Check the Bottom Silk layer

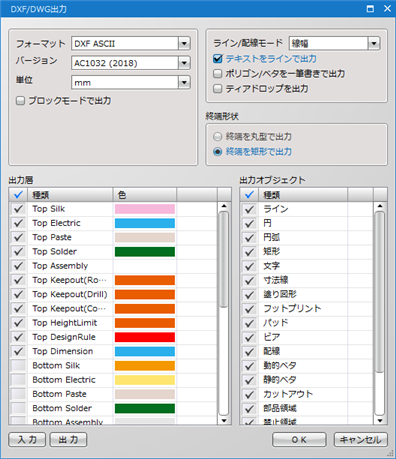[x=18, y=366]
